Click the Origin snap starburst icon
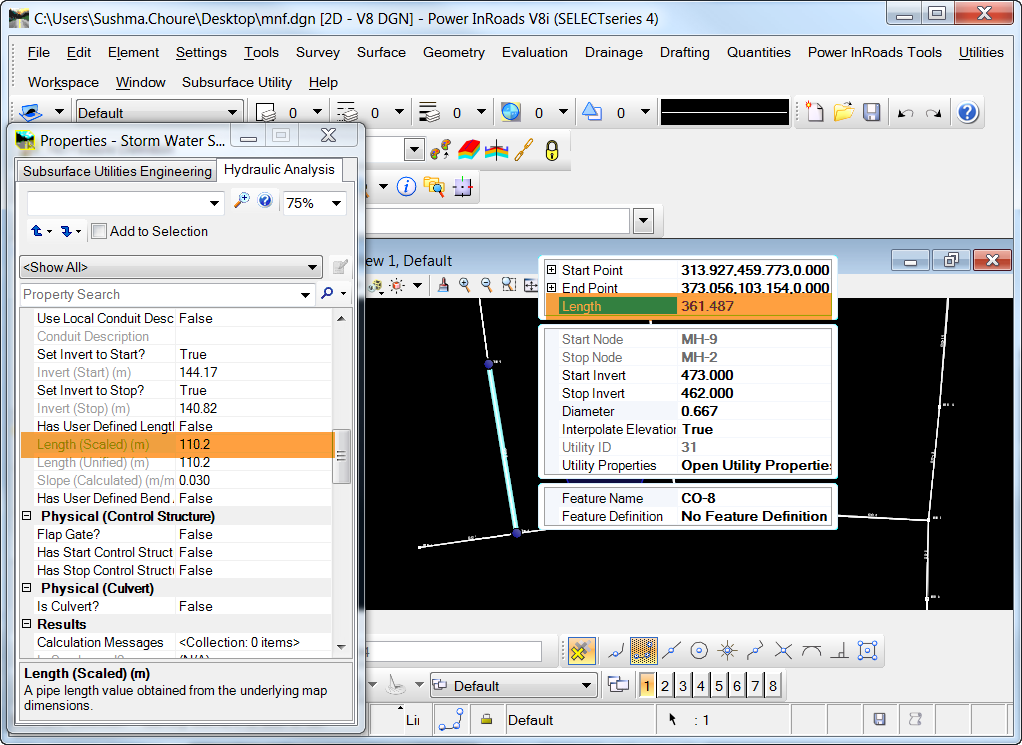This screenshot has width=1022, height=745. tap(727, 650)
